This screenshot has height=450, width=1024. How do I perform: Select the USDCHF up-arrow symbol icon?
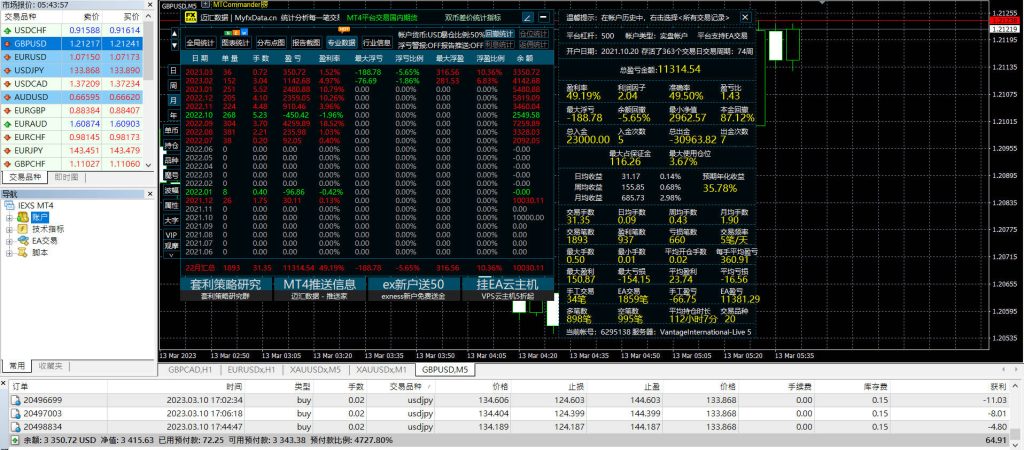click(7, 31)
